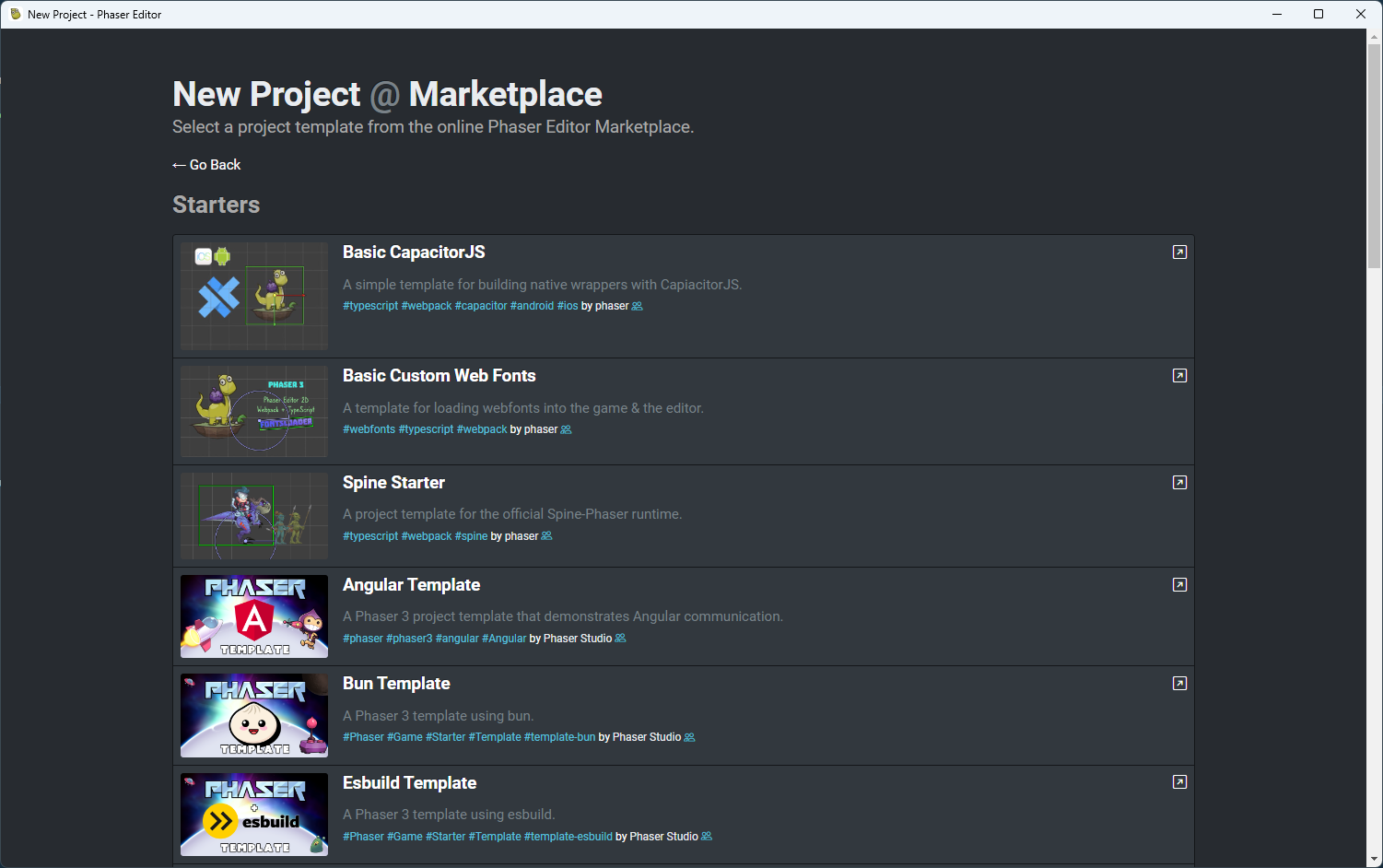
Task: Select Angular Template title
Action: [411, 585]
